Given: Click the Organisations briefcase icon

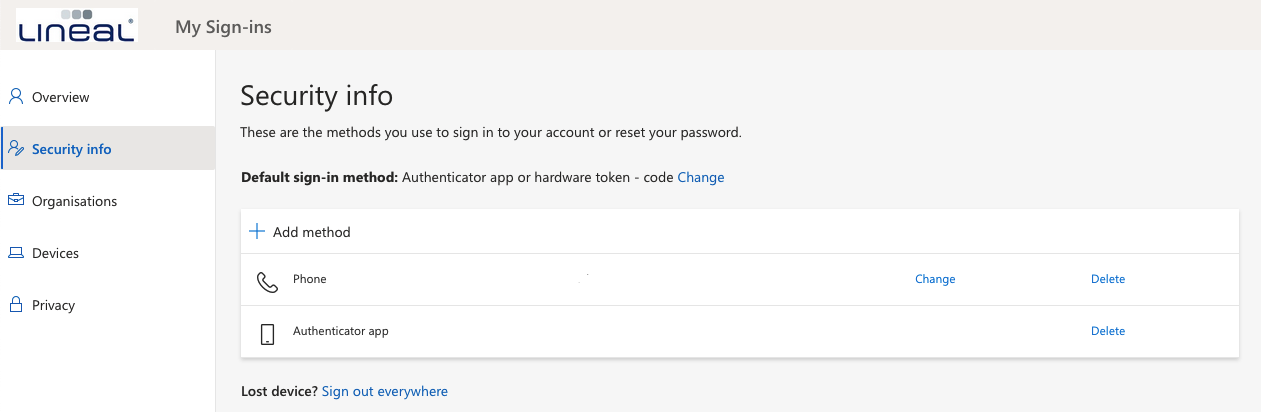Looking at the screenshot, I should (16, 201).
